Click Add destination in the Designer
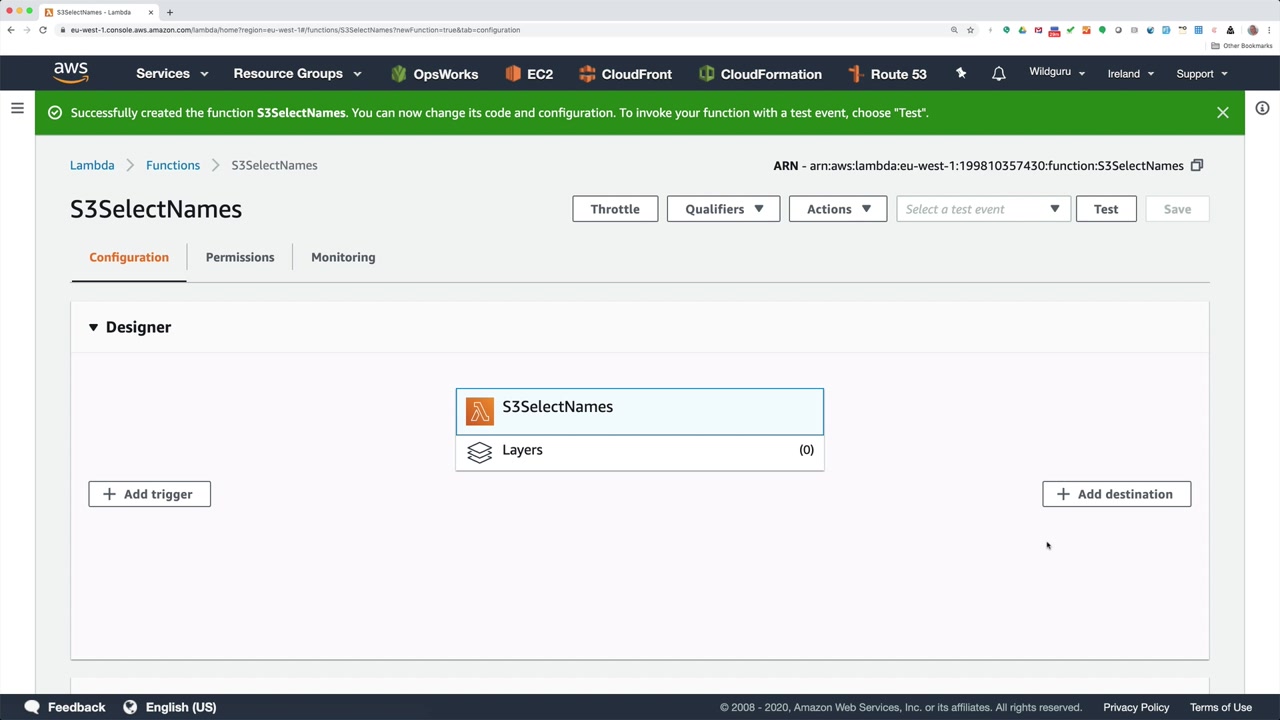 click(1116, 494)
